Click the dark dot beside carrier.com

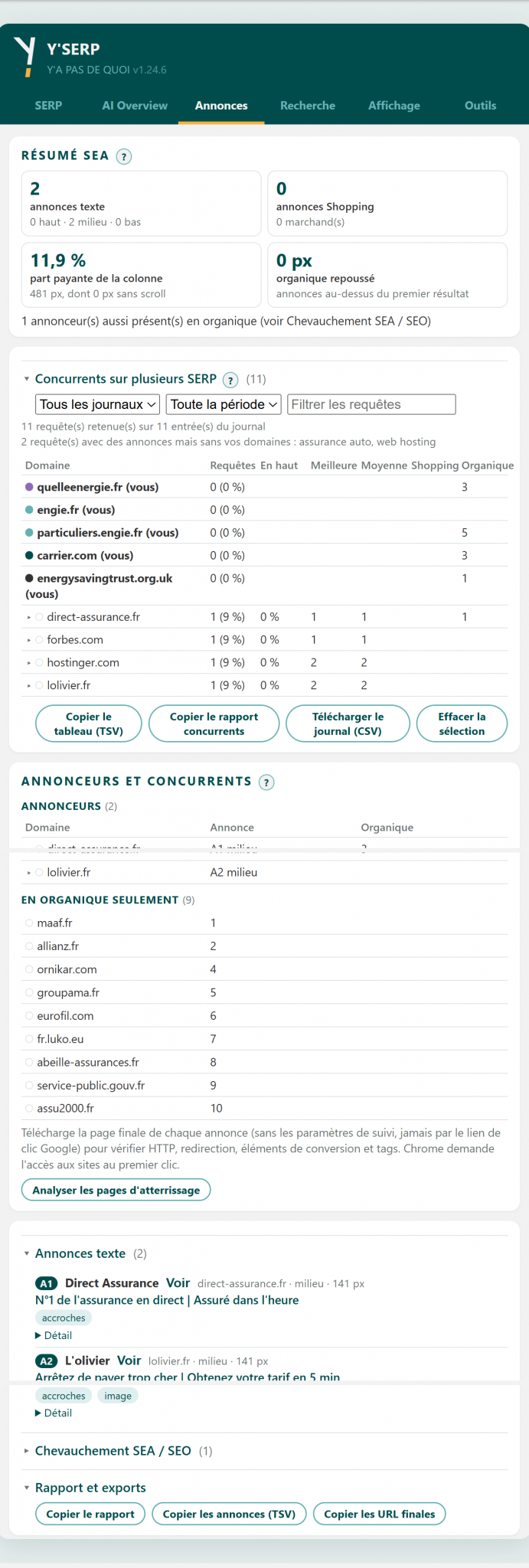[29, 556]
